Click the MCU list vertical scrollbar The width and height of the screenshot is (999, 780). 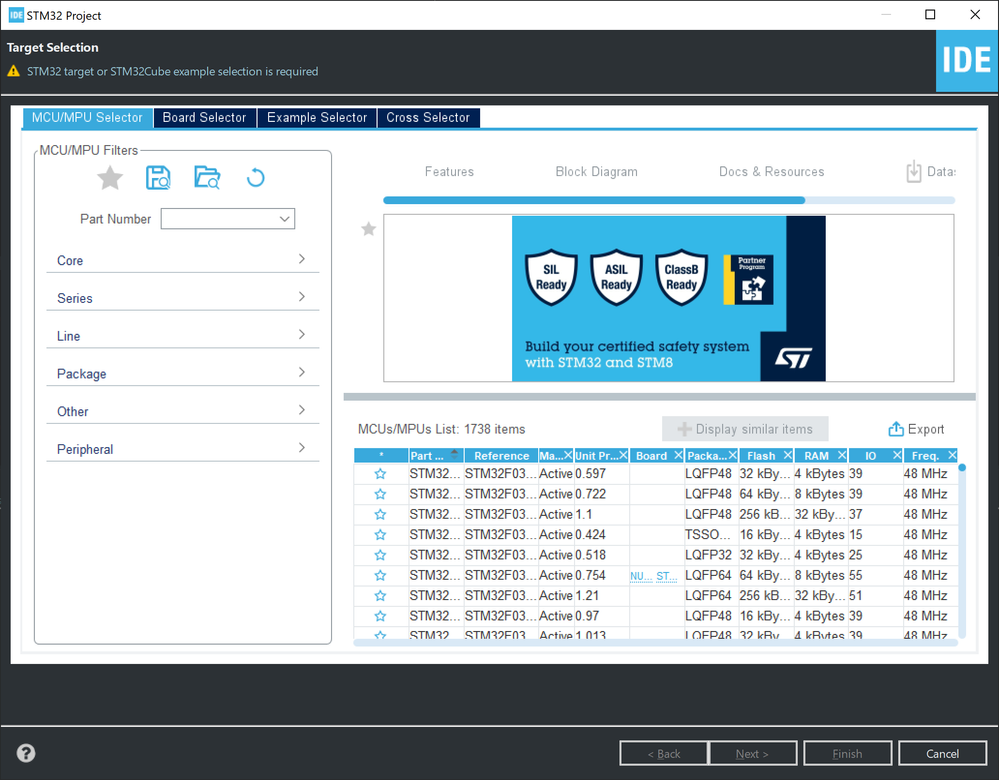962,551
